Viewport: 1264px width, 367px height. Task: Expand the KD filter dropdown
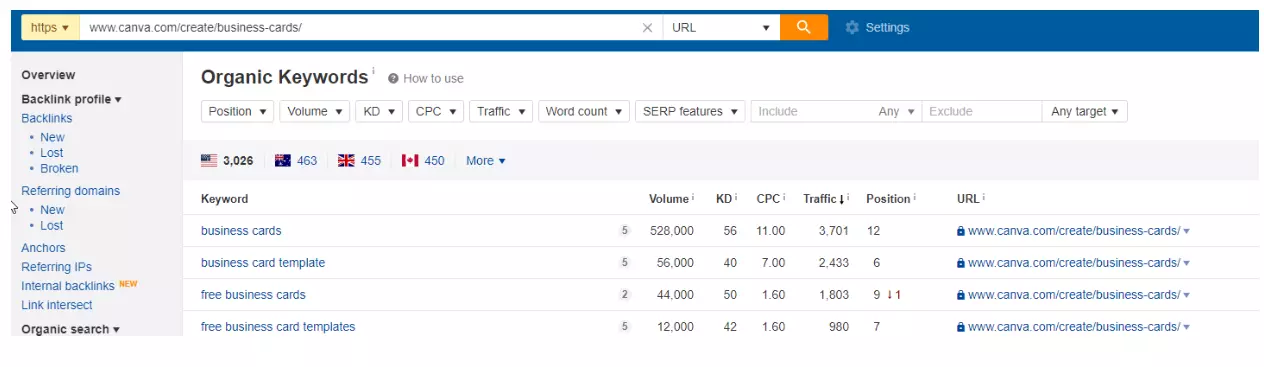click(x=379, y=112)
